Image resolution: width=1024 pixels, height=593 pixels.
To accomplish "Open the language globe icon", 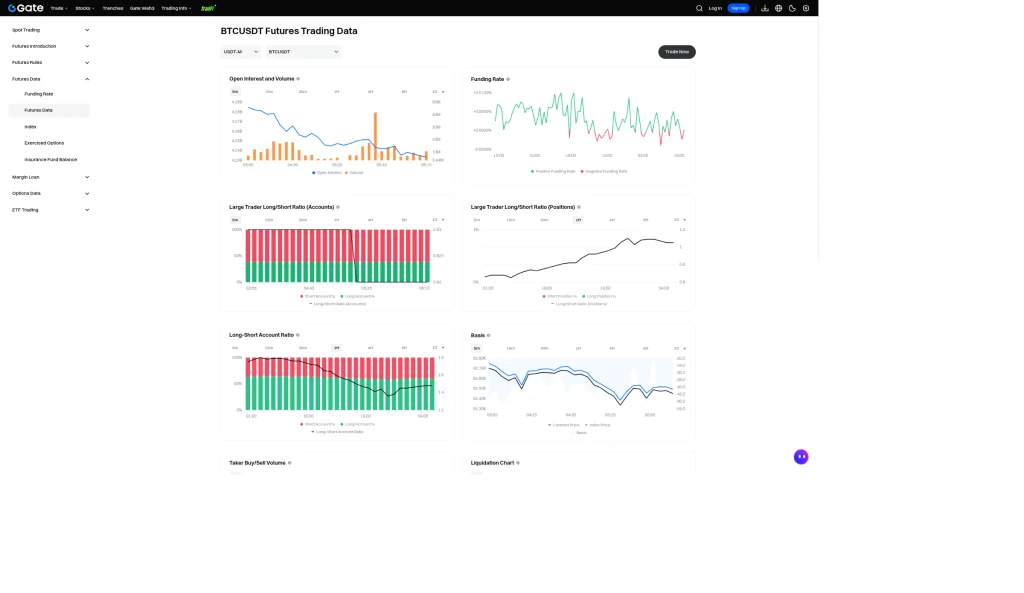I will (778, 8).
